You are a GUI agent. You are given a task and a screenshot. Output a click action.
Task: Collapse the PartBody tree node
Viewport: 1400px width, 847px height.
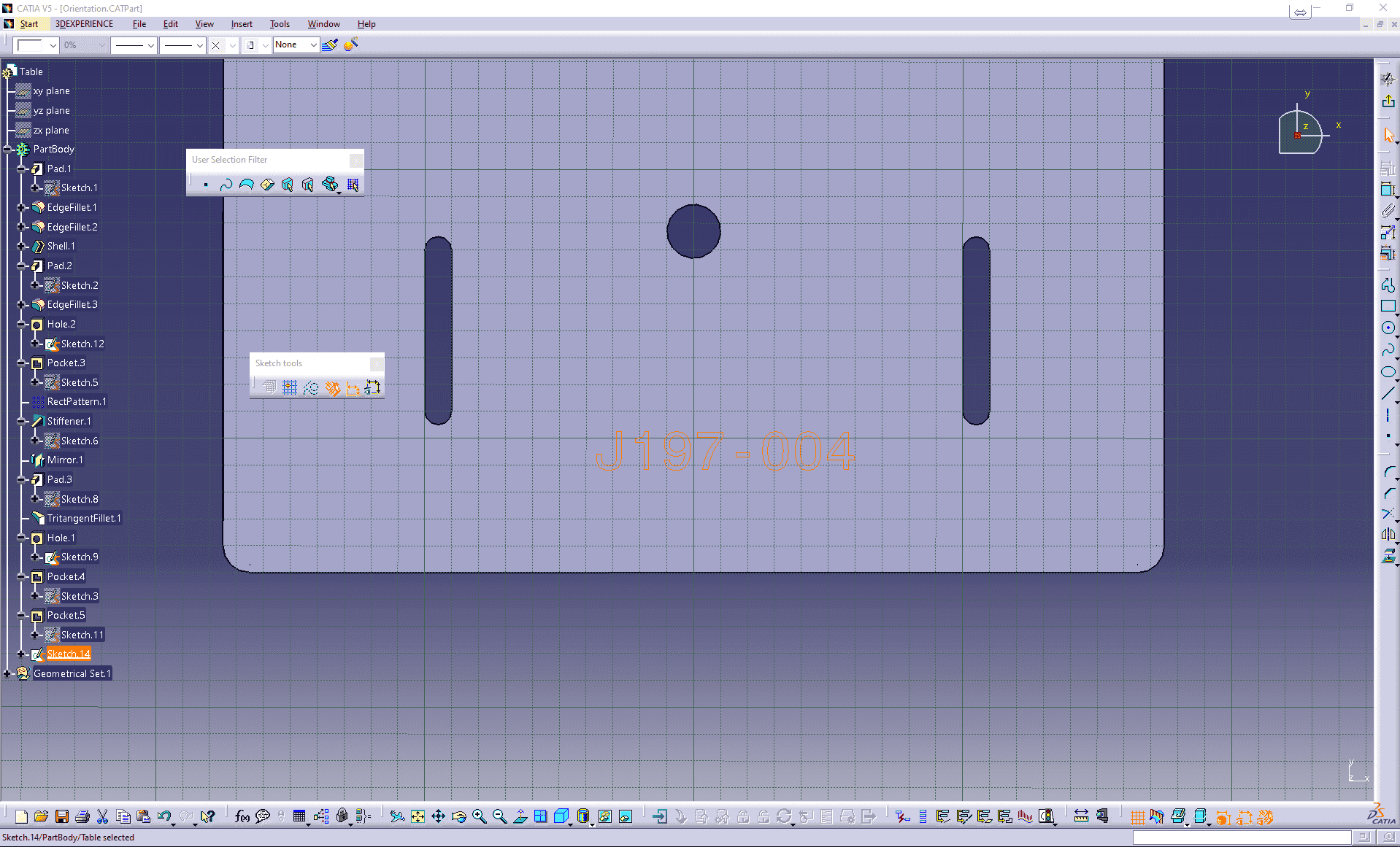(x=7, y=149)
